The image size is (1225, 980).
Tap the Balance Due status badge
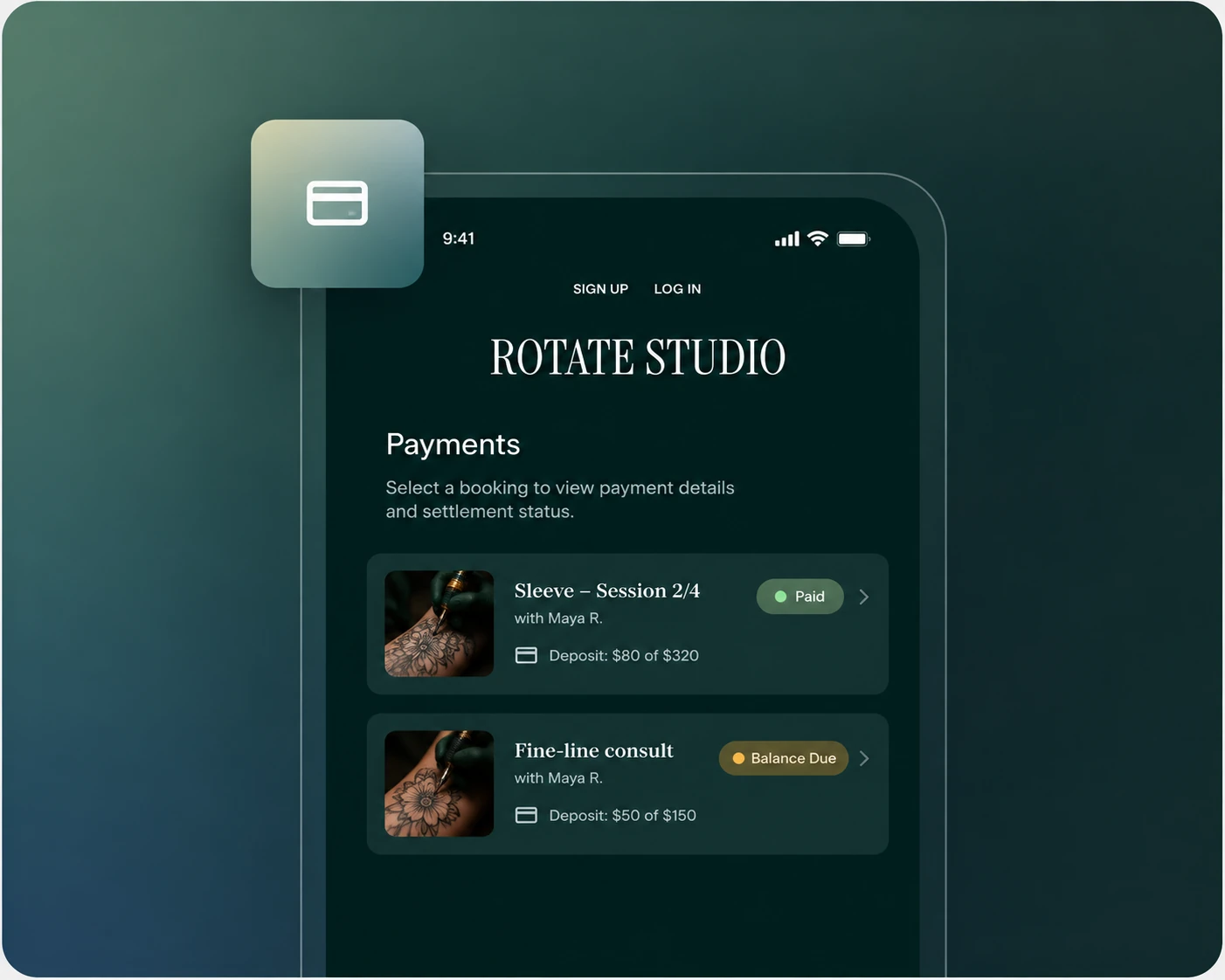784,758
